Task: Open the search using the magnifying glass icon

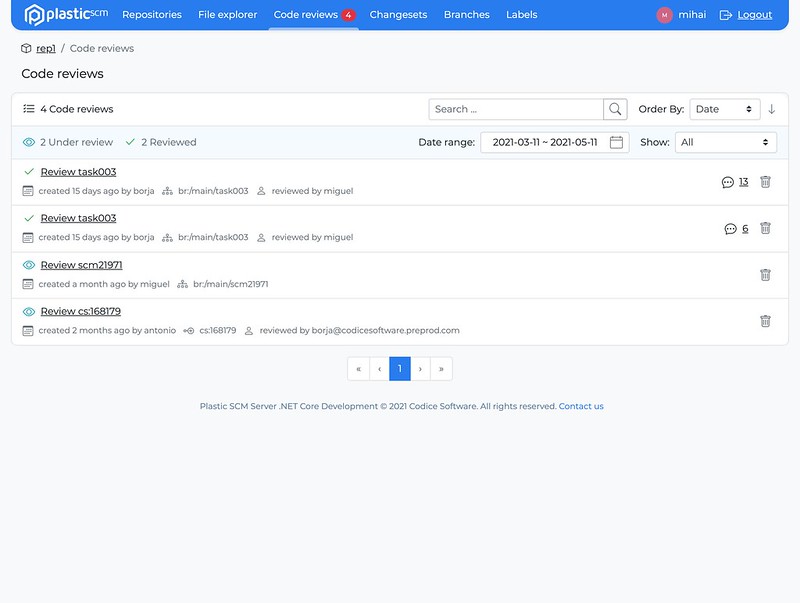Action: 613,108
